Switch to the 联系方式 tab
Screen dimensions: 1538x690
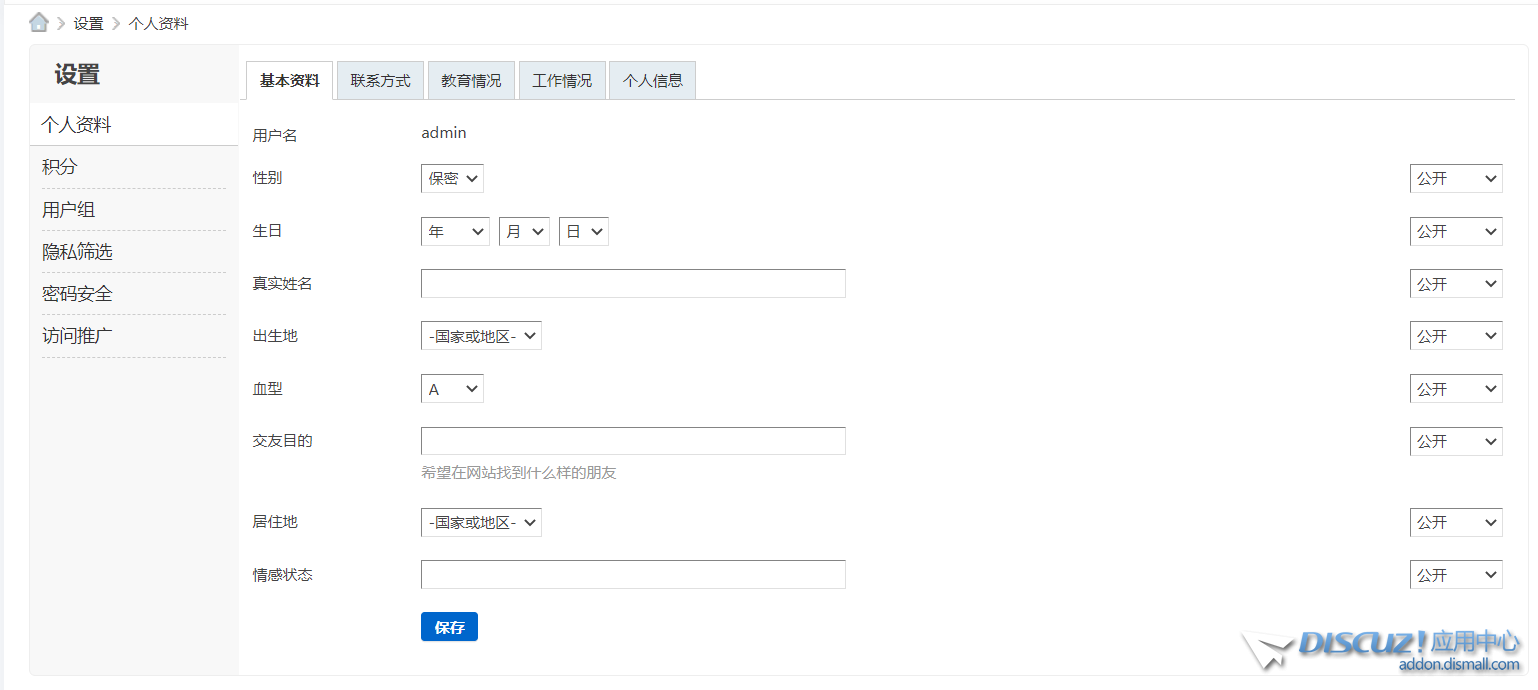pos(380,81)
